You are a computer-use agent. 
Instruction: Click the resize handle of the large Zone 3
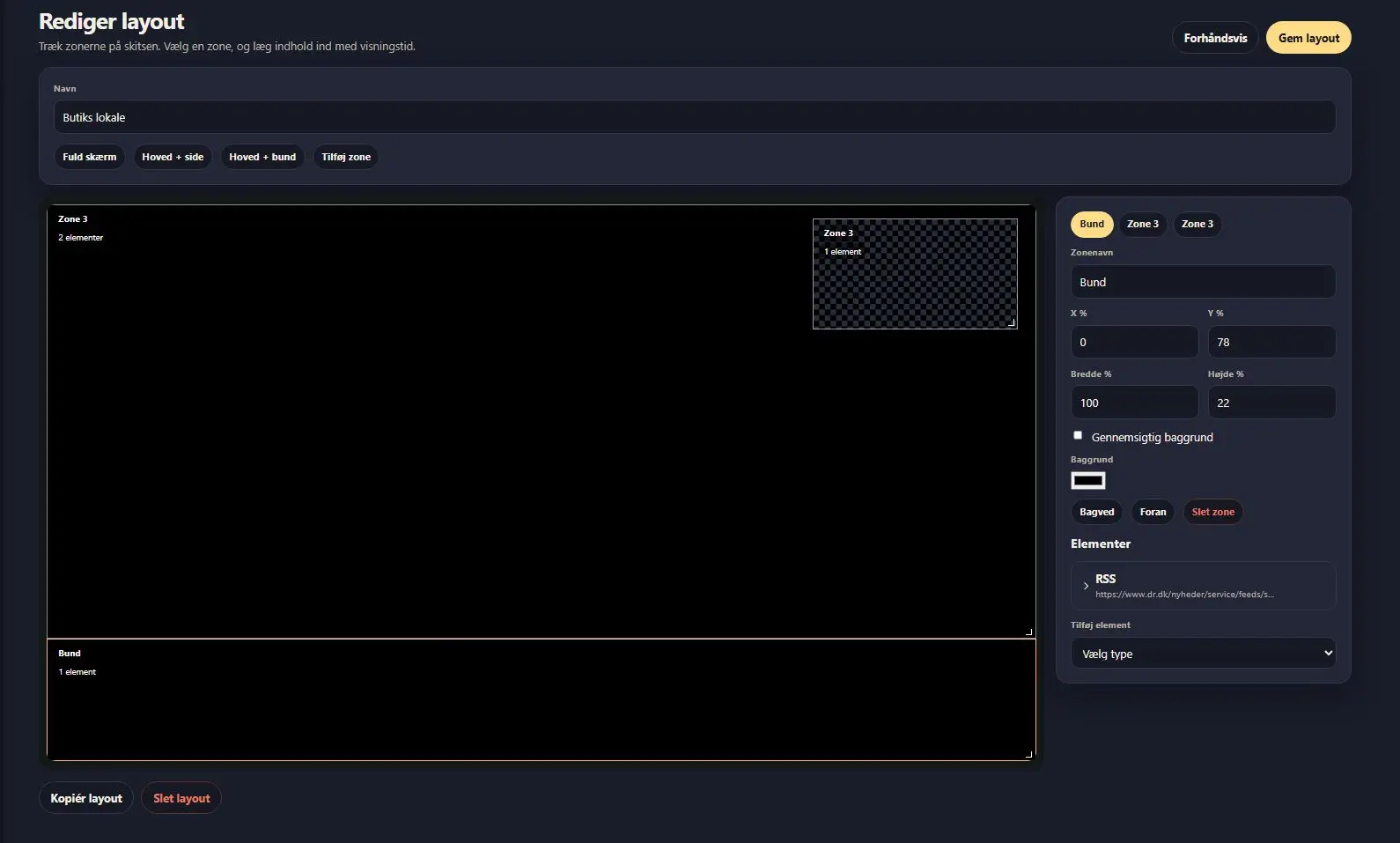(x=1028, y=632)
